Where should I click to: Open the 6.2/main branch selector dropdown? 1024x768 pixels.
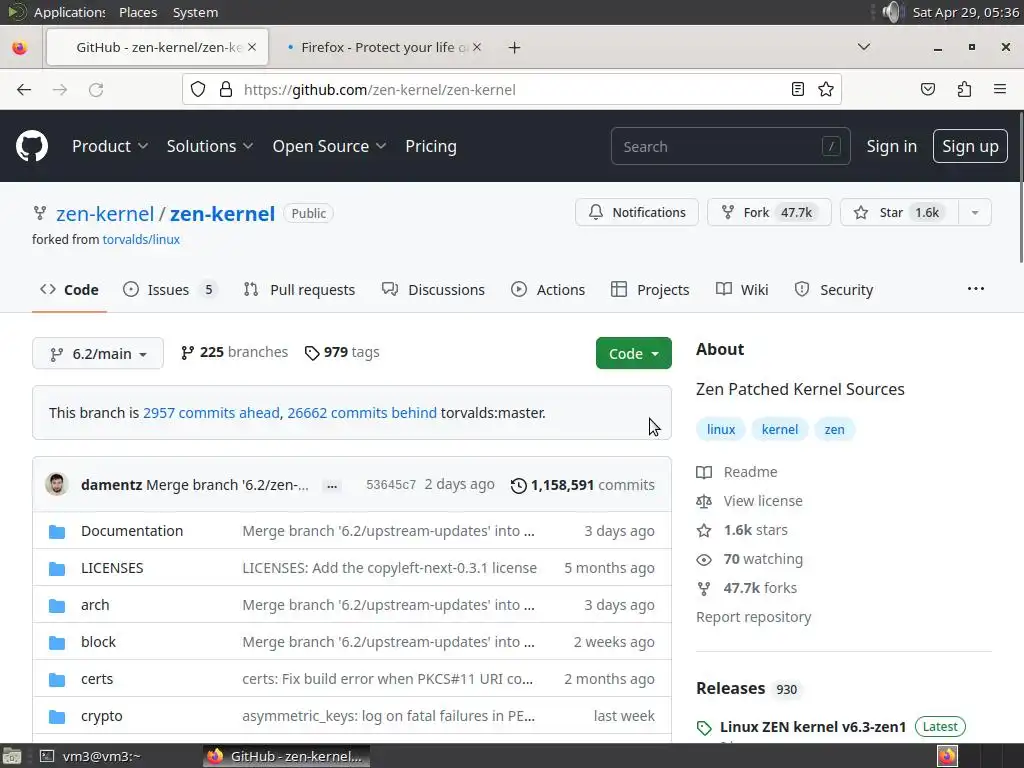pyautogui.click(x=98, y=353)
